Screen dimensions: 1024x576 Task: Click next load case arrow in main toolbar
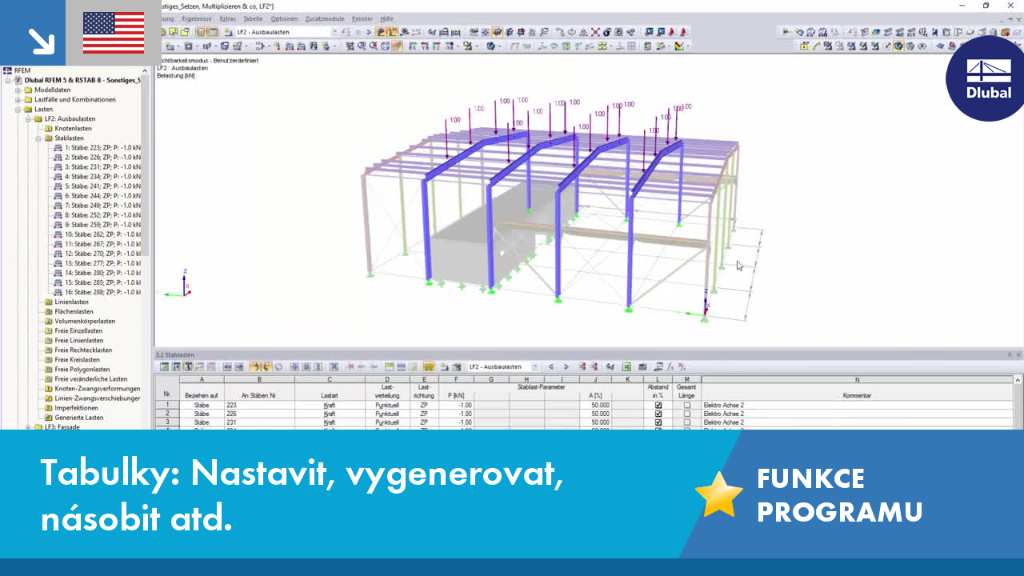368,32
